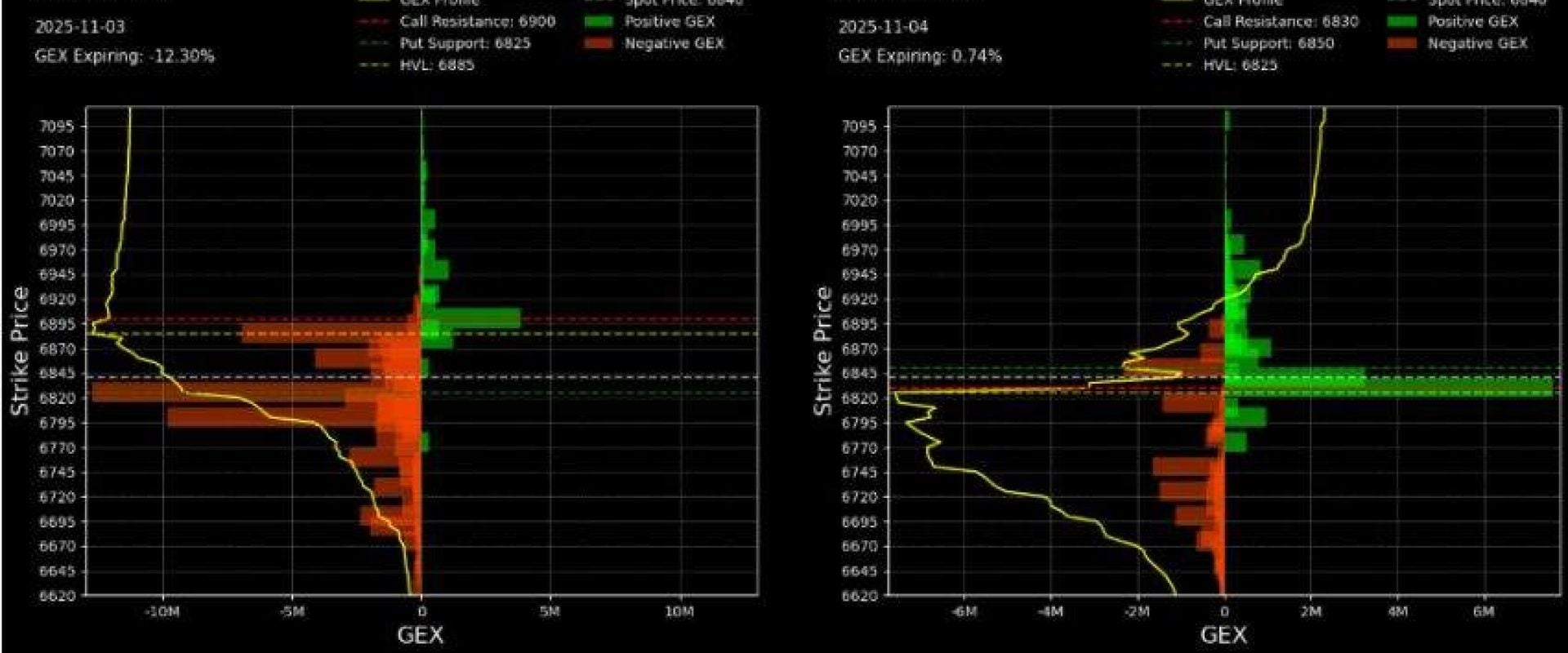Select the Call Resistance: 6830 legend entry

[1281, 22]
